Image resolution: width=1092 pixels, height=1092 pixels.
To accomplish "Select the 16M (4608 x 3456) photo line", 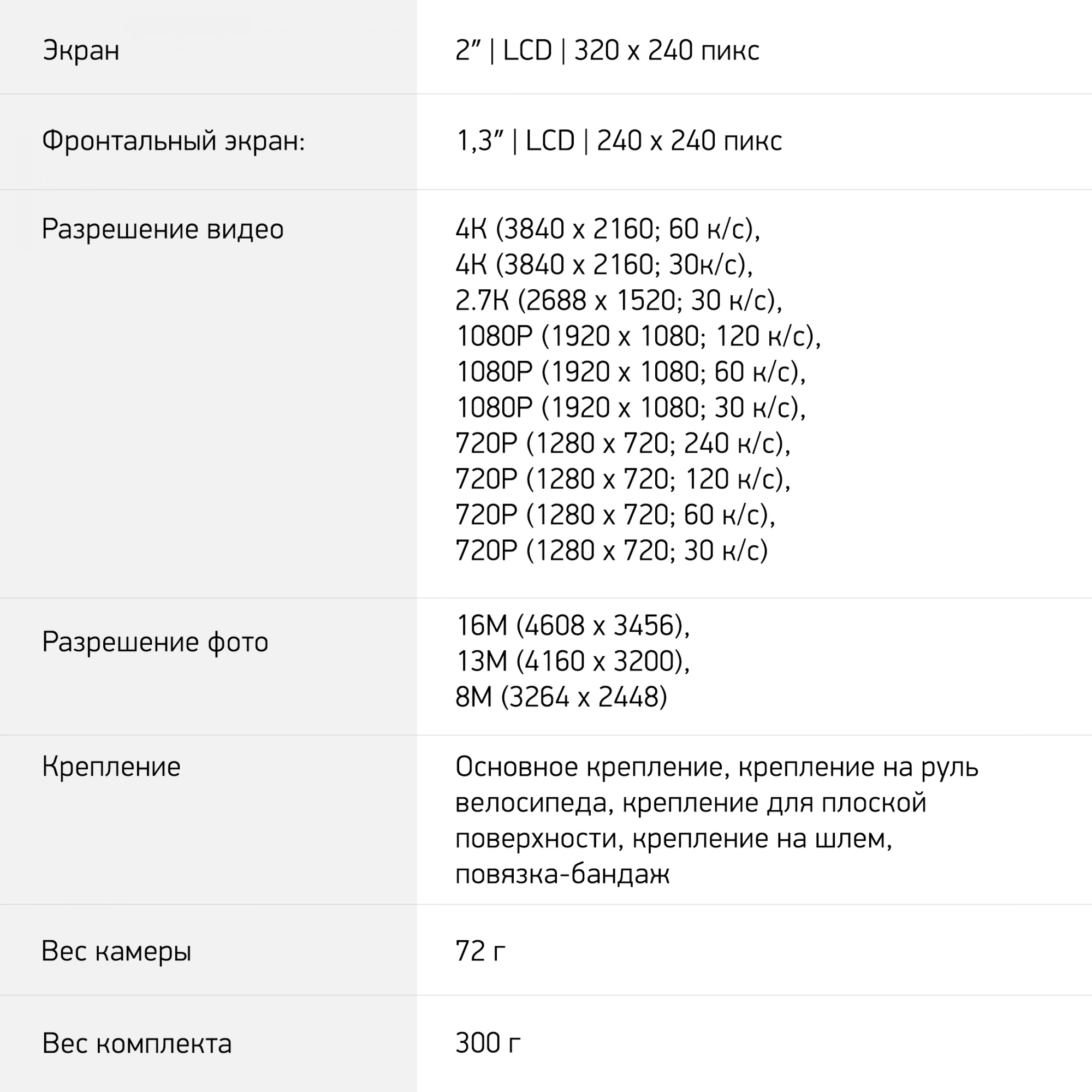I will pos(573,626).
